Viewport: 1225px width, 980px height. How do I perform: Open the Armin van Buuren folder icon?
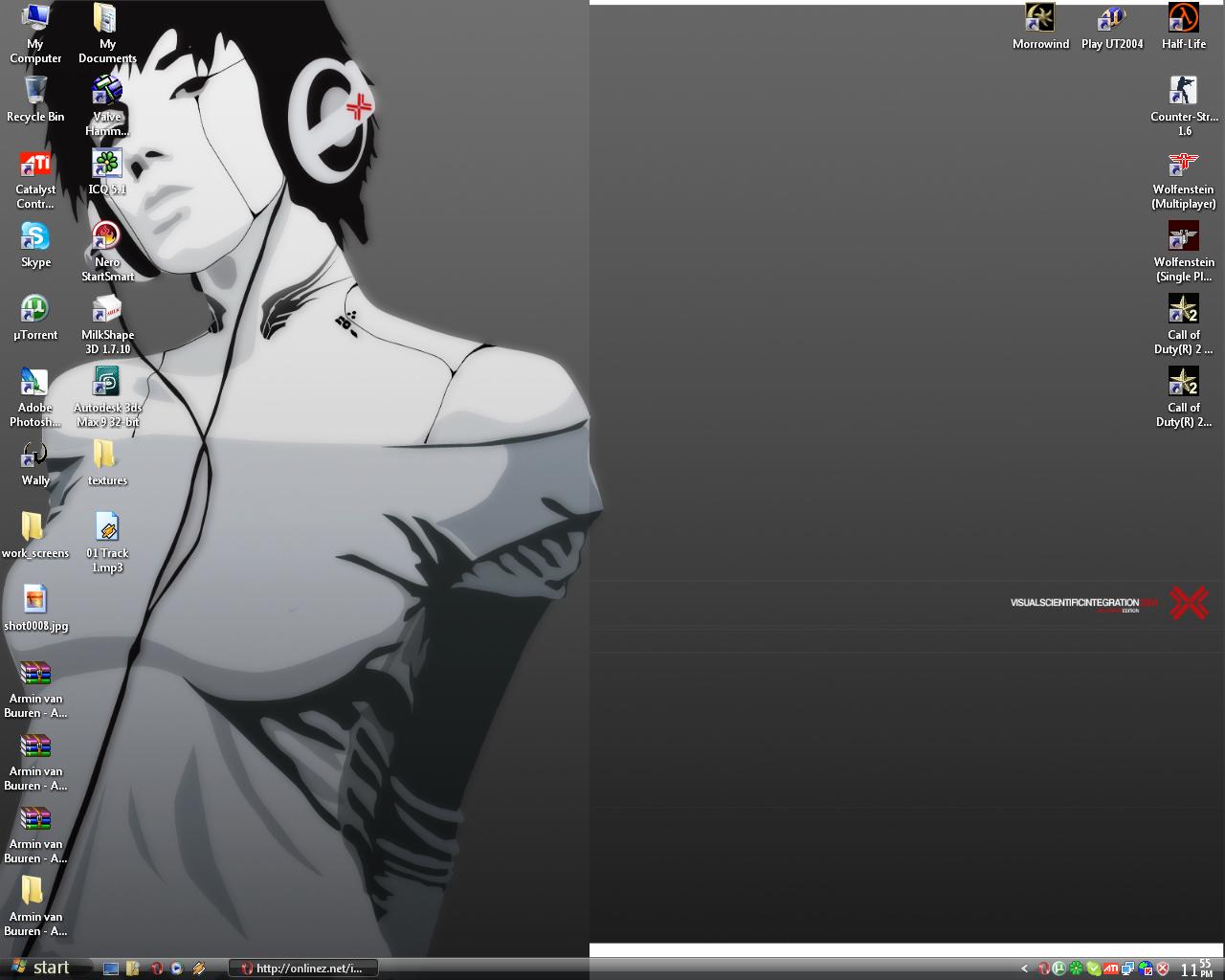tap(35, 906)
